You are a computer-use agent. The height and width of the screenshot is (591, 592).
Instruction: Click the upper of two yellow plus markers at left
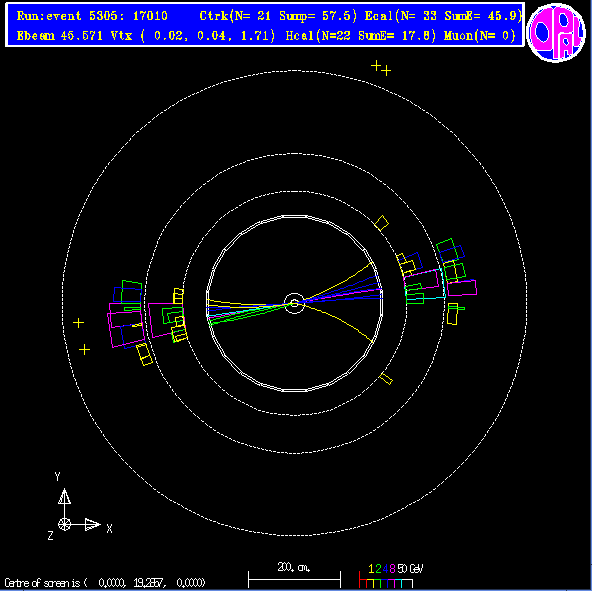pyautogui.click(x=78, y=323)
